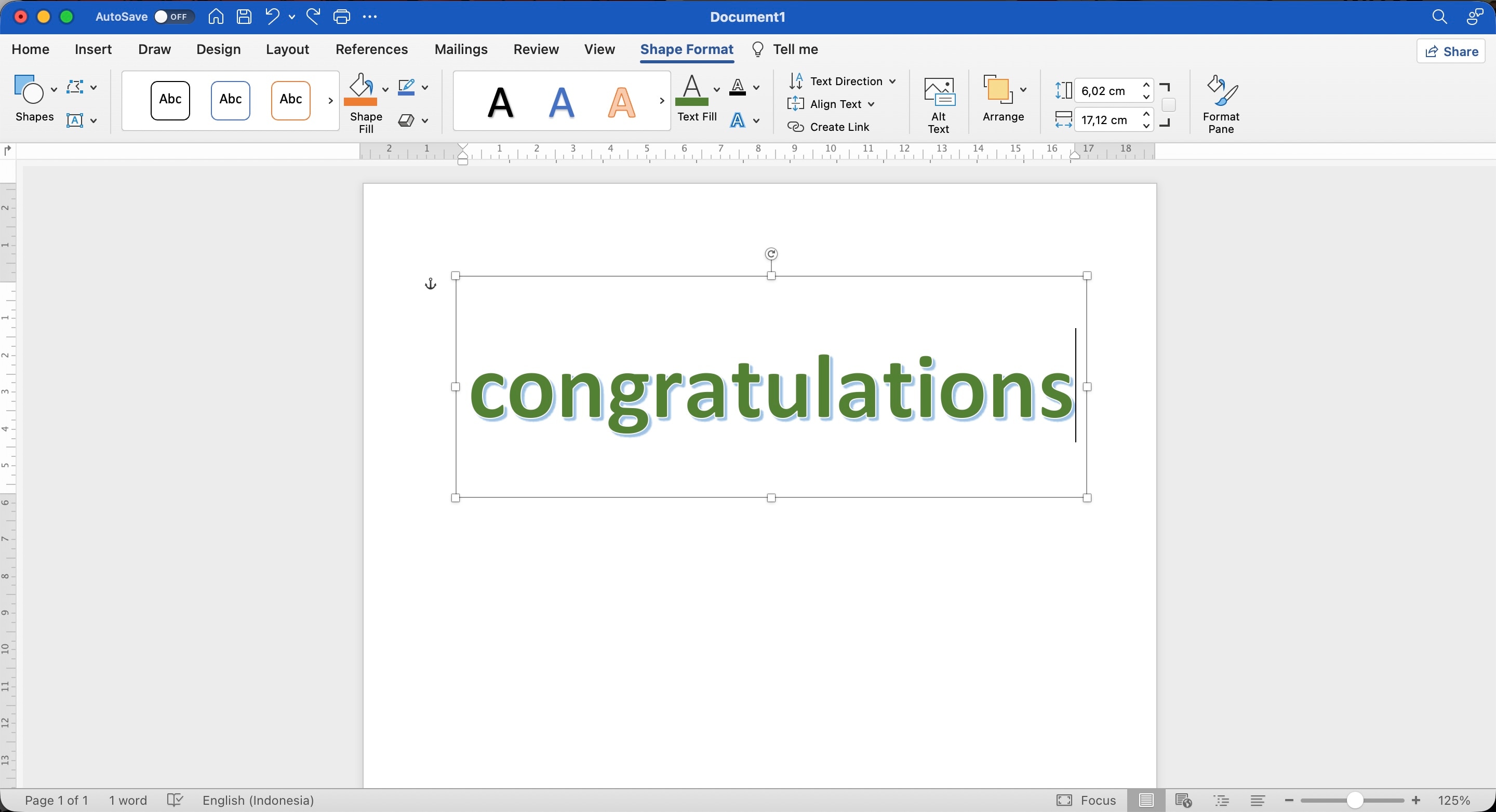Click the shape width field 17,12 cm
1496x812 pixels.
[1107, 120]
